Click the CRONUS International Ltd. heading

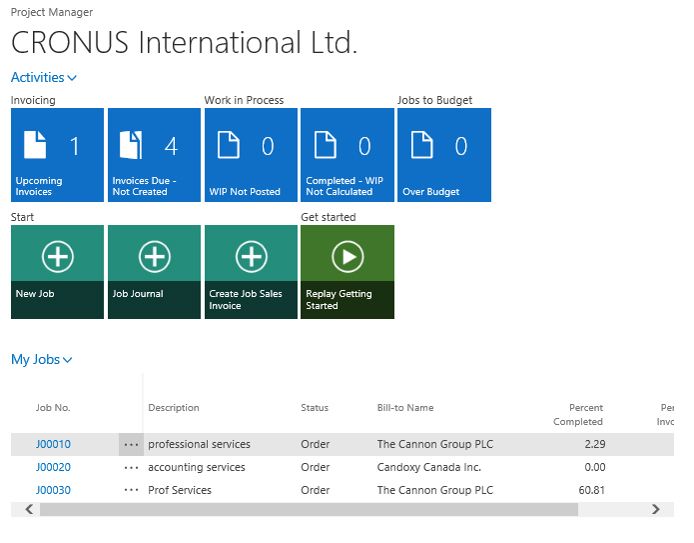(184, 42)
